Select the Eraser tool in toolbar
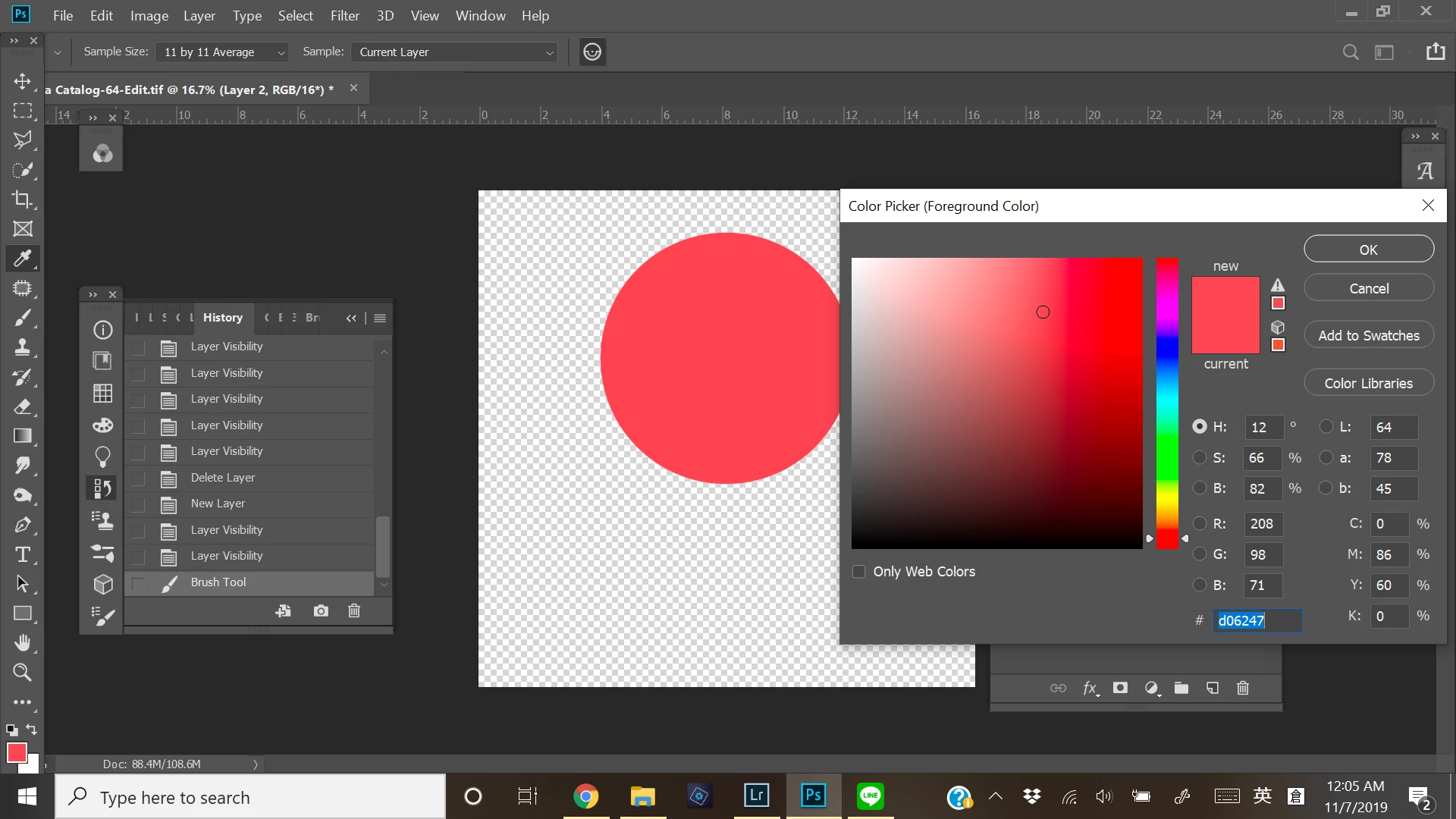The height and width of the screenshot is (819, 1456). [22, 406]
